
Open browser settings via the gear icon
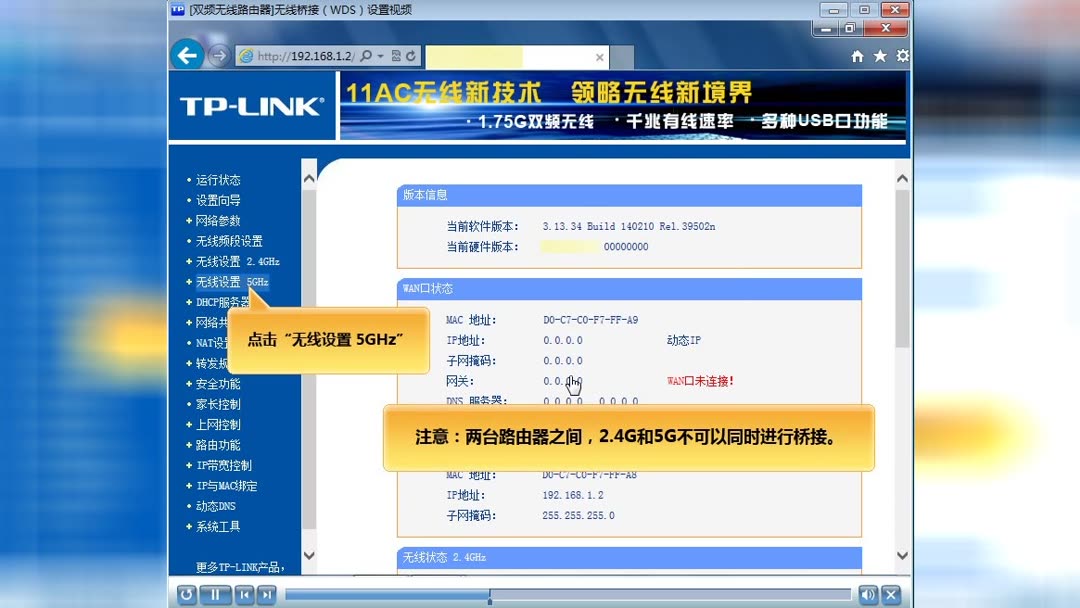click(901, 57)
